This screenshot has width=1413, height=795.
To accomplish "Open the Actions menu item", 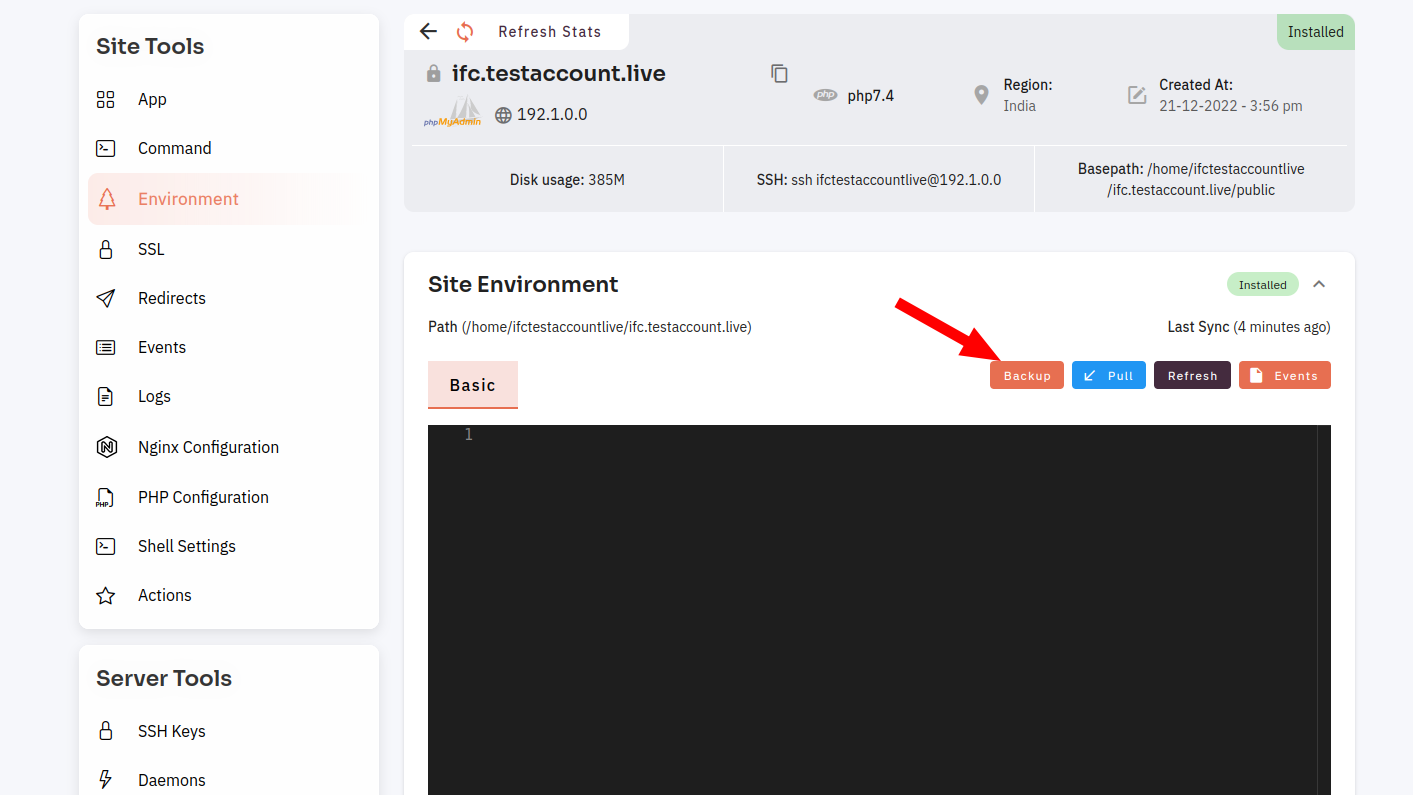I will (228, 595).
